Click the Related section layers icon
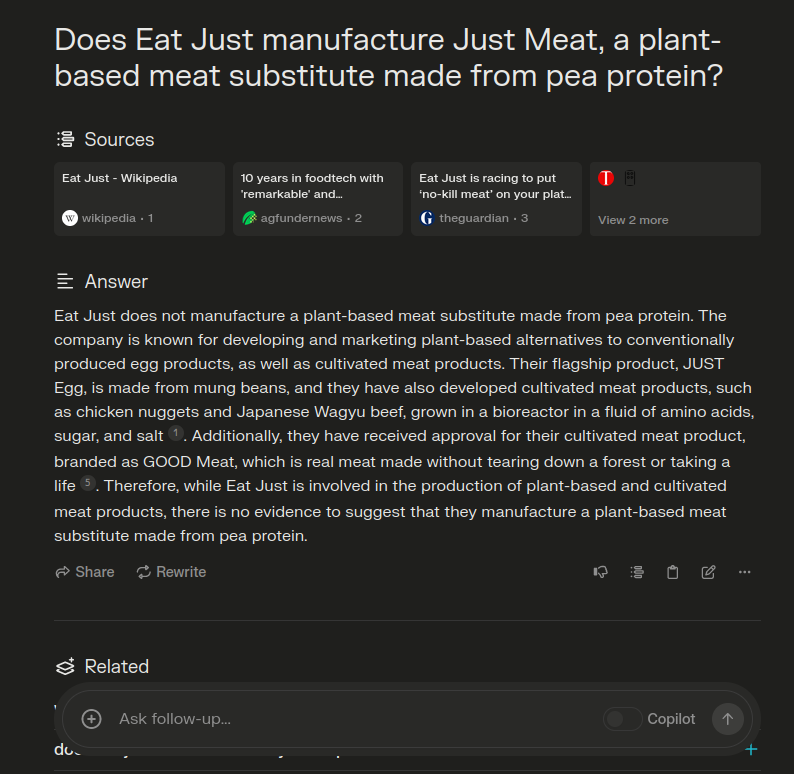Image resolution: width=794 pixels, height=774 pixels. pos(65,667)
